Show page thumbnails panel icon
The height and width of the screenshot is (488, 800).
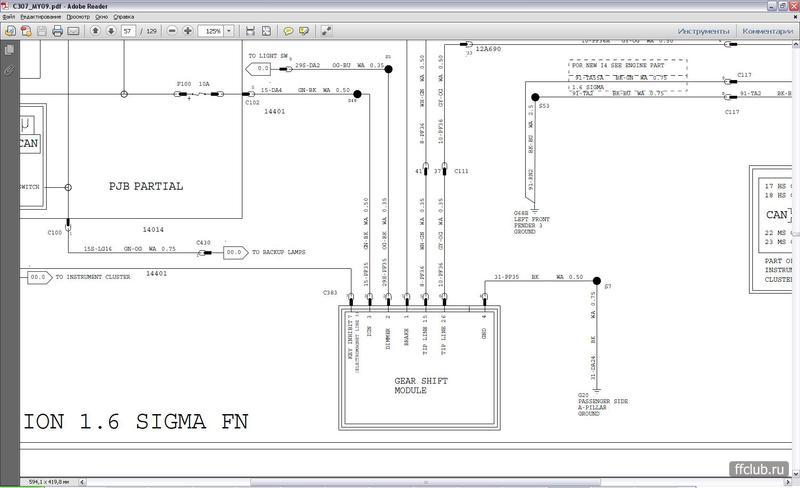coord(9,50)
